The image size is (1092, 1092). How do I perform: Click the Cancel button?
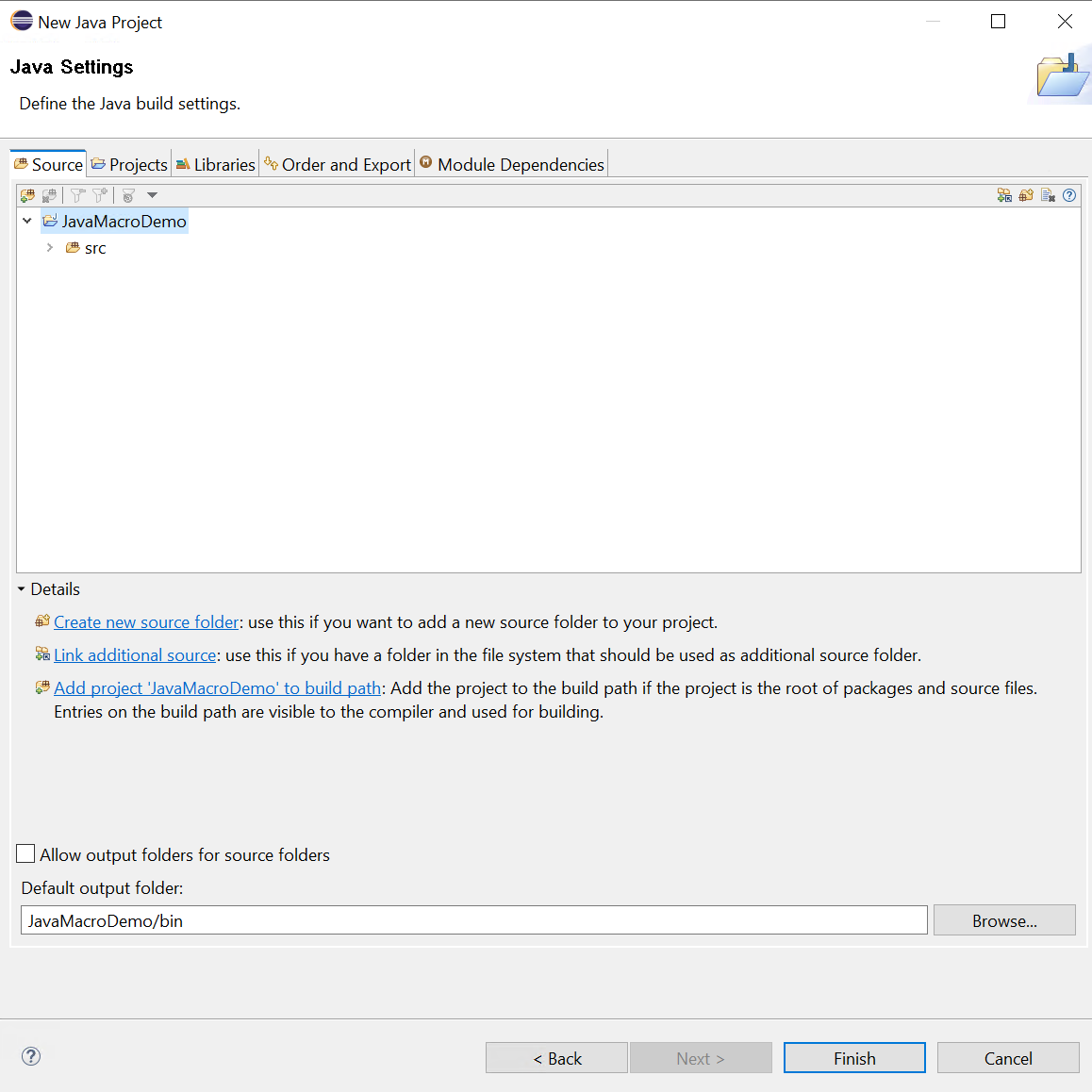click(x=1008, y=1058)
